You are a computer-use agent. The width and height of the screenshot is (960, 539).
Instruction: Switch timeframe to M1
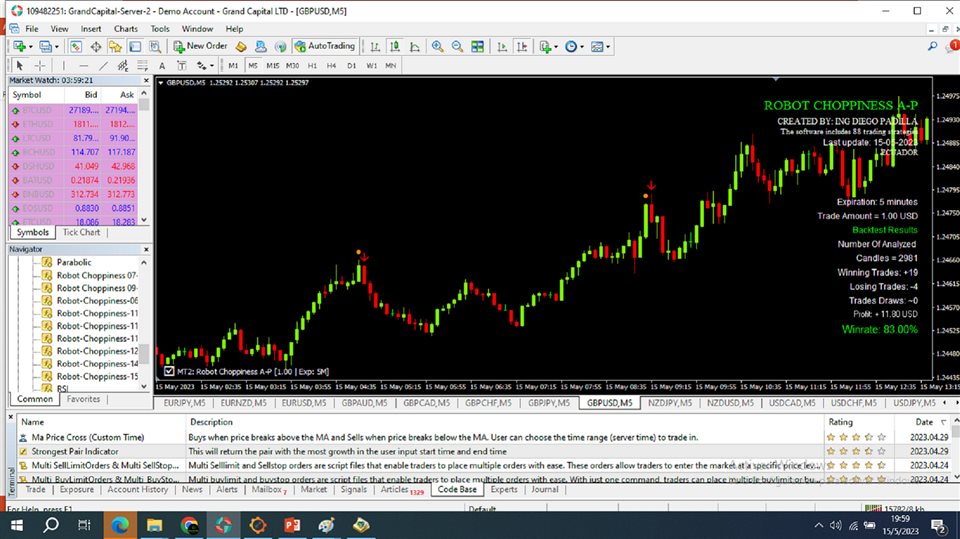[x=233, y=66]
